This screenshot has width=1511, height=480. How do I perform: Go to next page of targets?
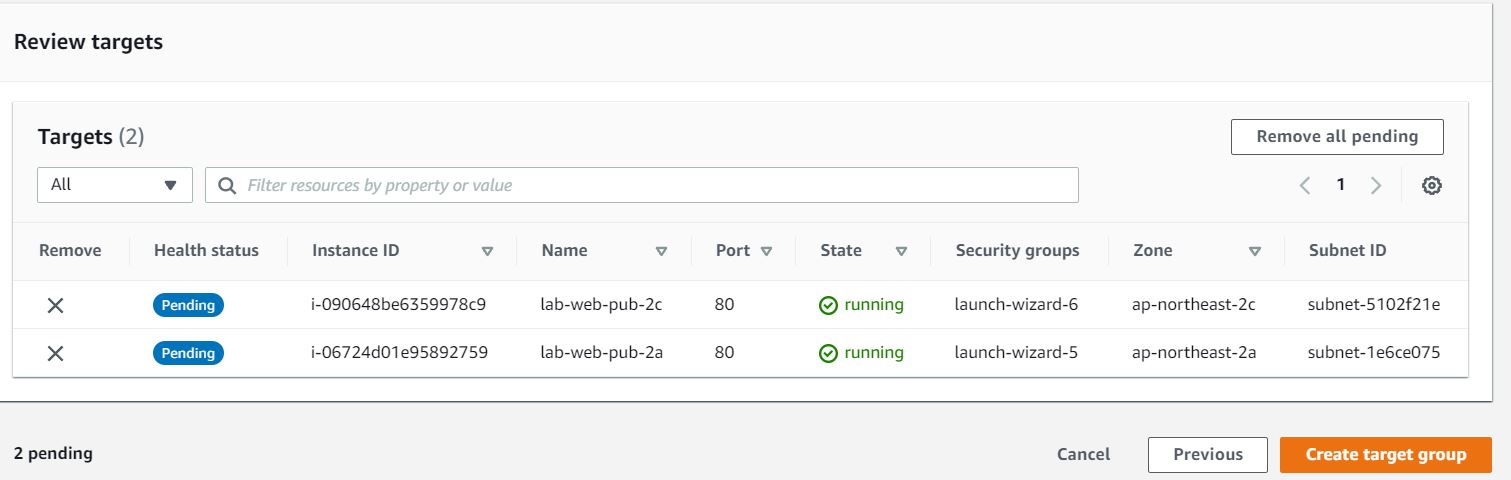[1376, 185]
